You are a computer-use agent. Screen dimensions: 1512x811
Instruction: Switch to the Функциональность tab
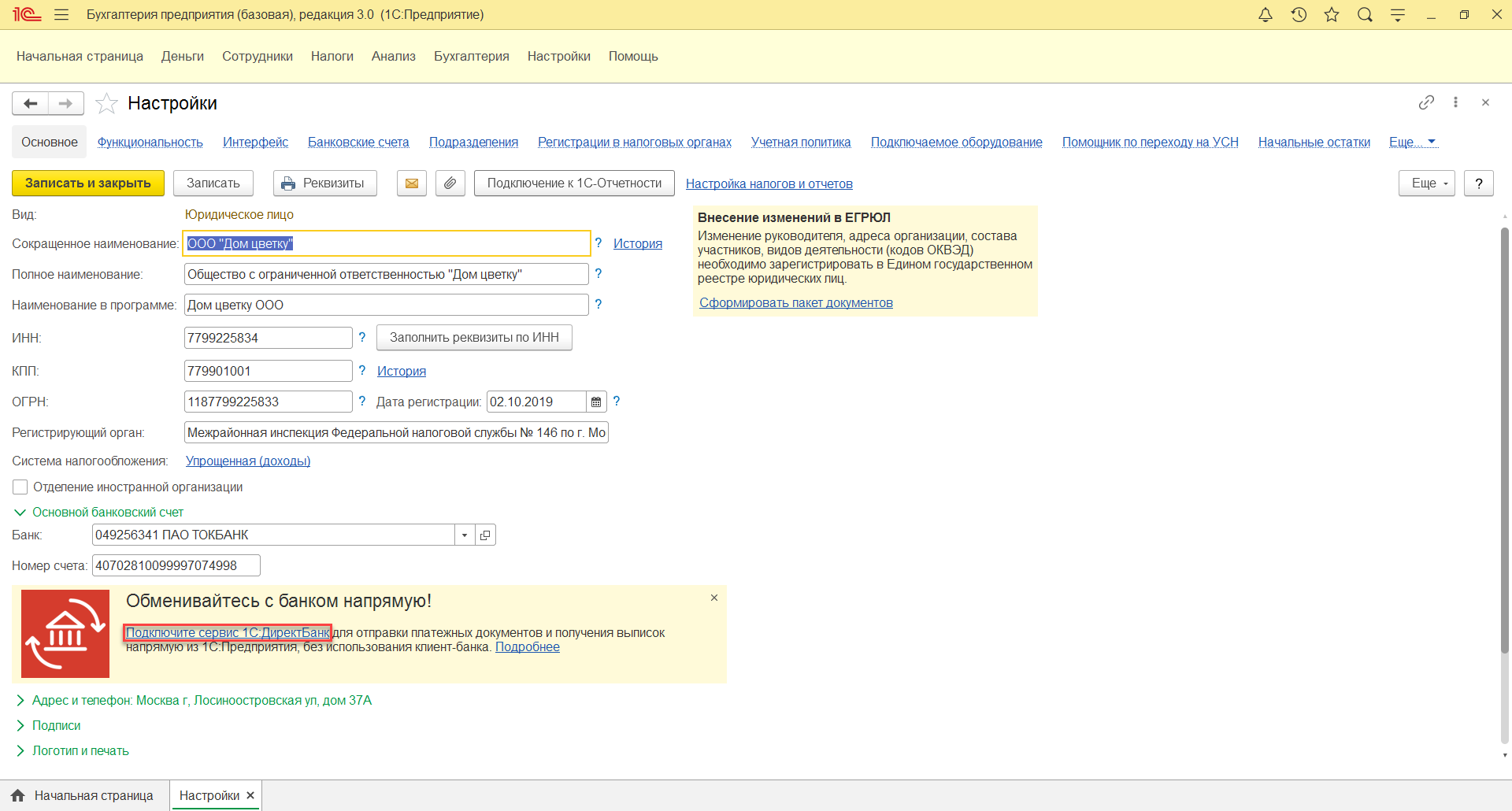pos(150,143)
